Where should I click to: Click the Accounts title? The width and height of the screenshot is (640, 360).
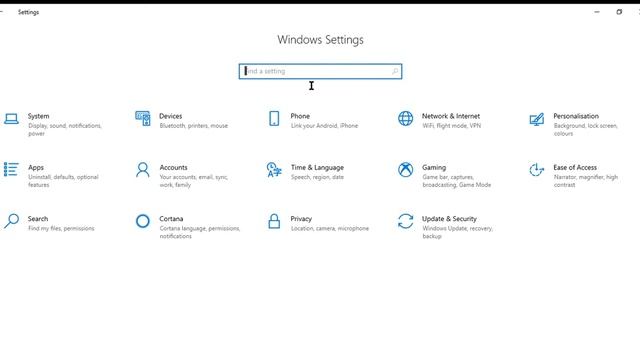point(173,167)
